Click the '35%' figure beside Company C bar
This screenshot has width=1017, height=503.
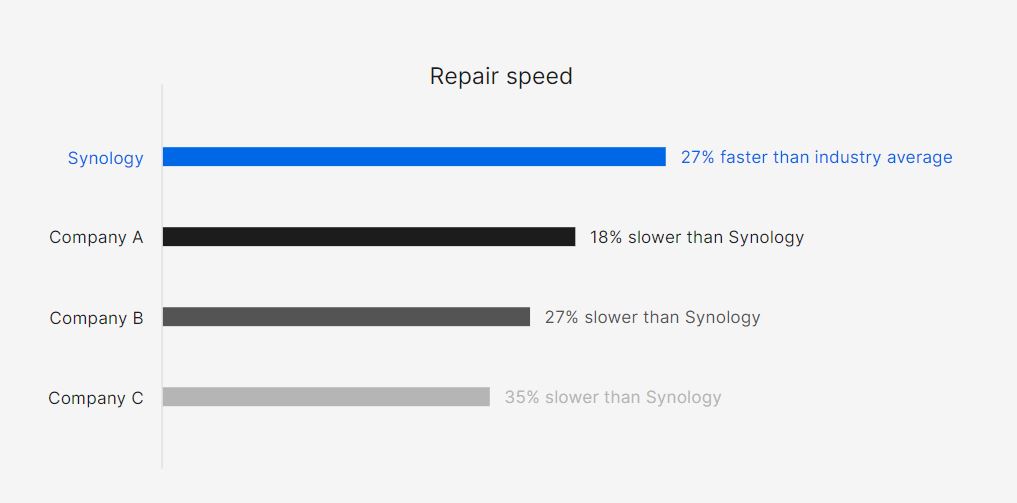(x=522, y=397)
